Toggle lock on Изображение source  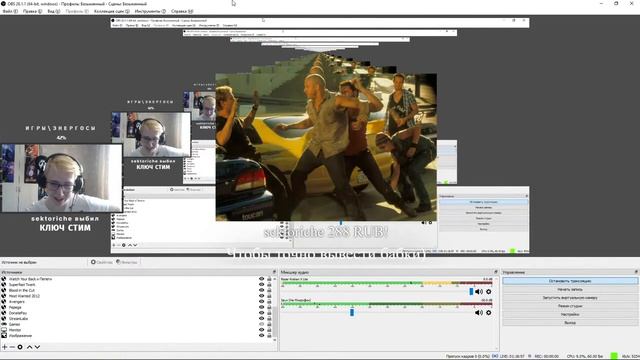click(269, 336)
